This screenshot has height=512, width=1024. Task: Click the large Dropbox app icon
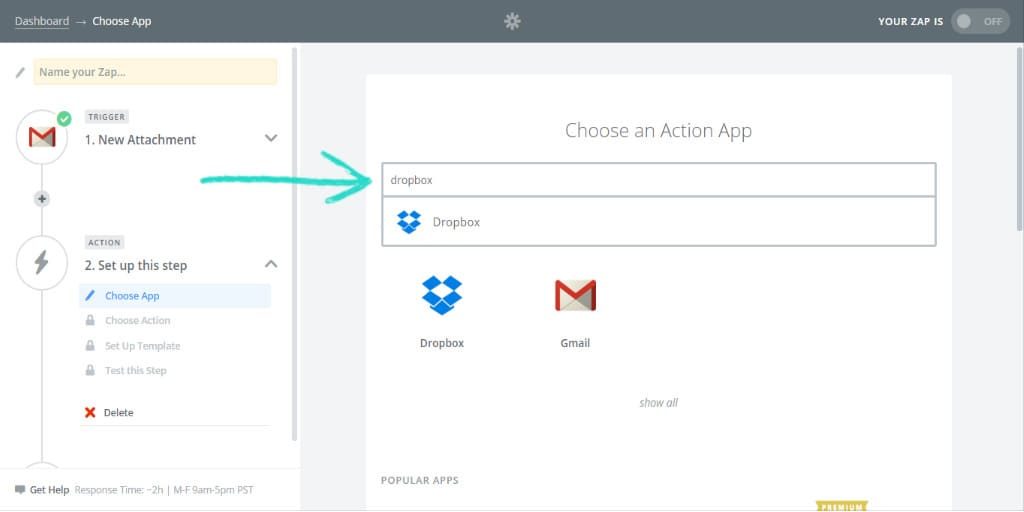click(x=442, y=295)
